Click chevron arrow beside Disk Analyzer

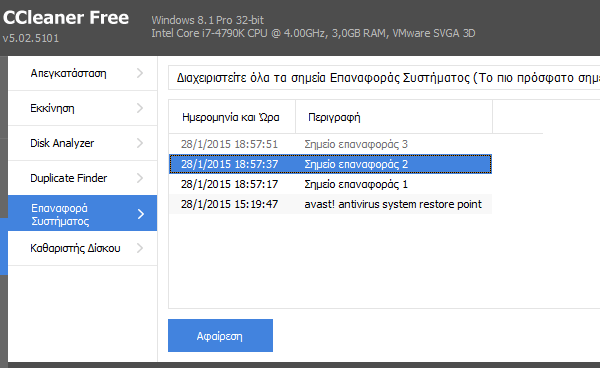point(140,143)
